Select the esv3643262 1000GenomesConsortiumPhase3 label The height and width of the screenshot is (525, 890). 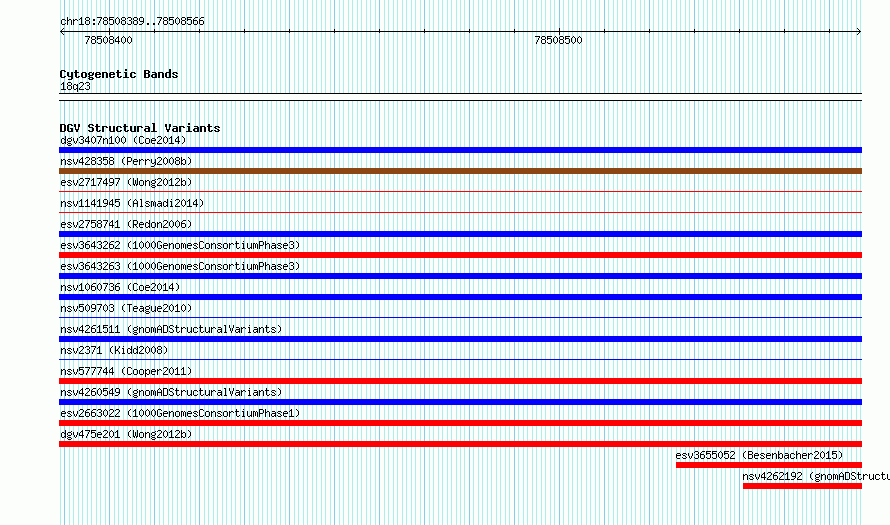click(180, 245)
